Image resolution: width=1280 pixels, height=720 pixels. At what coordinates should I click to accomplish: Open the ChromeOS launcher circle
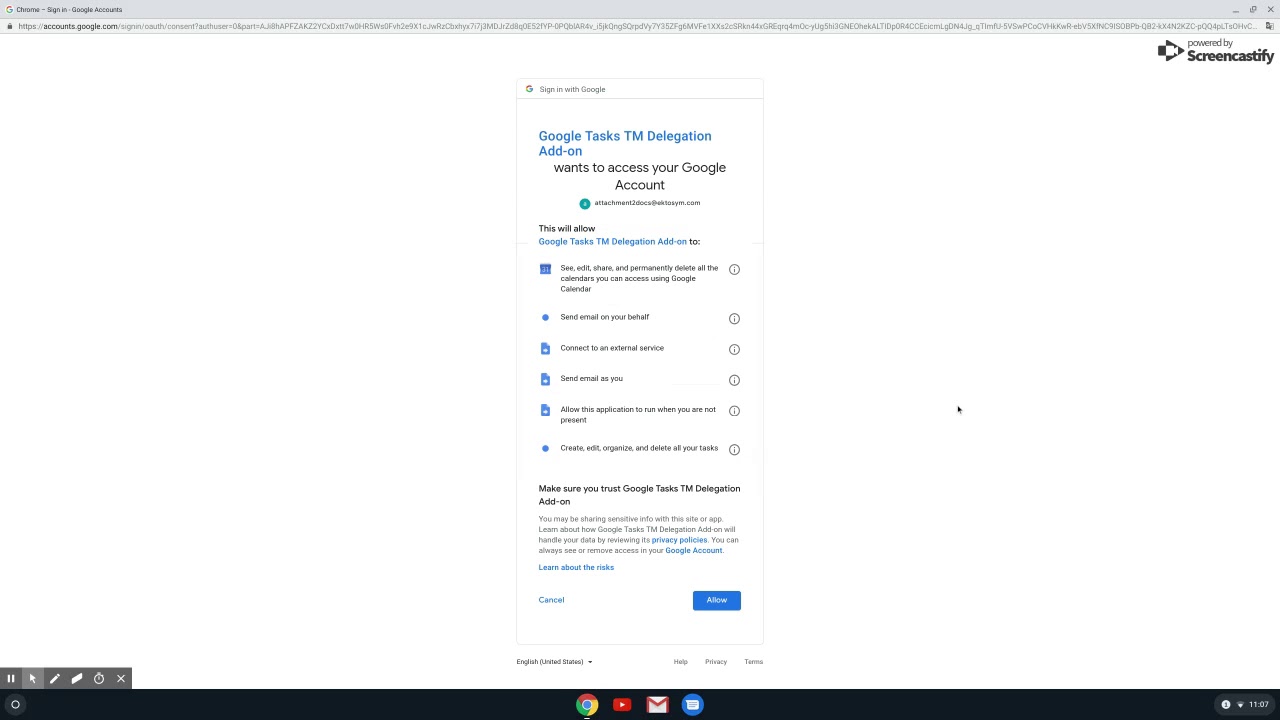tap(15, 705)
